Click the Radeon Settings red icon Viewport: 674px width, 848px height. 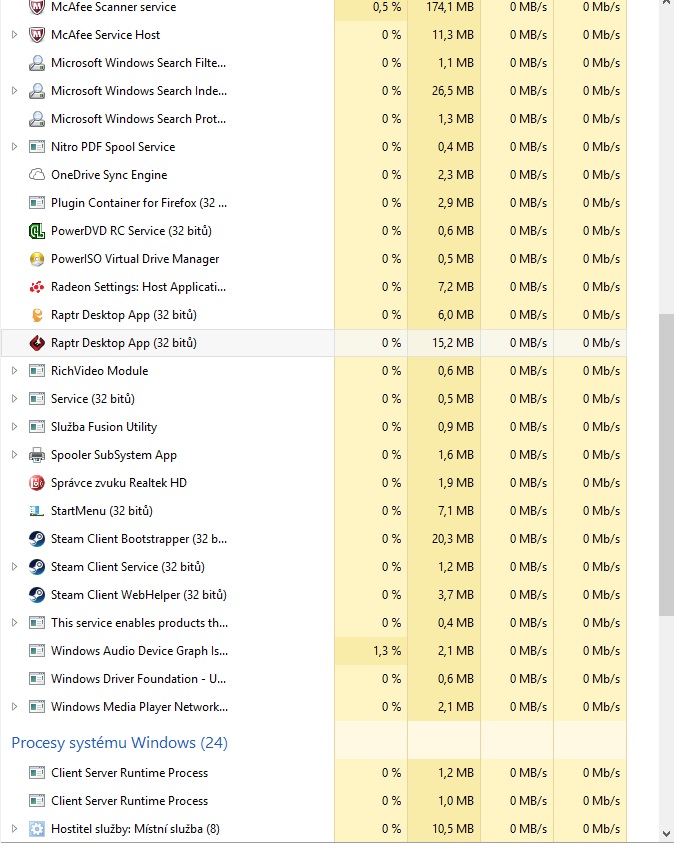click(x=37, y=287)
